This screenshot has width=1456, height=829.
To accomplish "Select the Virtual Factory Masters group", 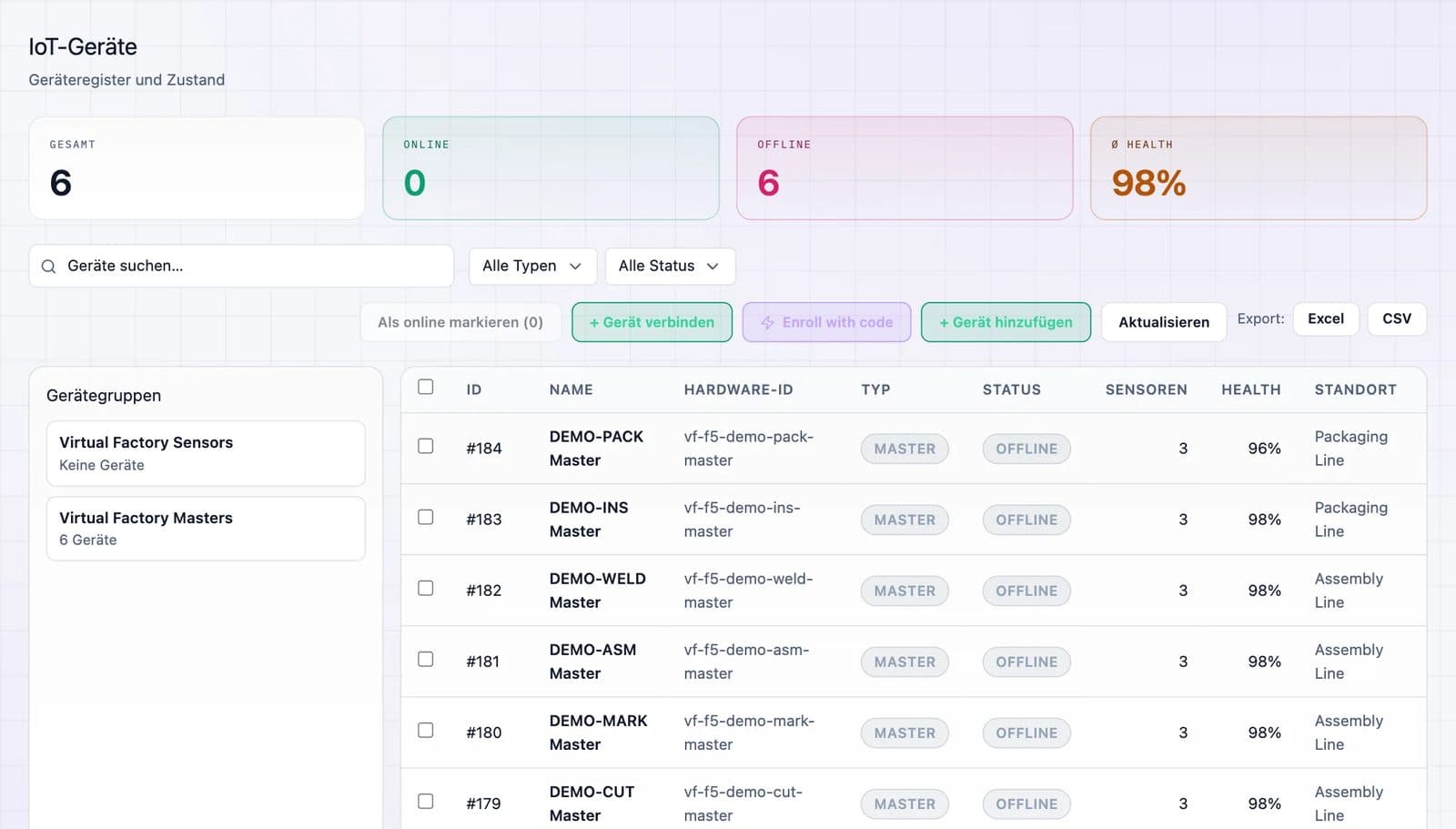I will click(206, 529).
